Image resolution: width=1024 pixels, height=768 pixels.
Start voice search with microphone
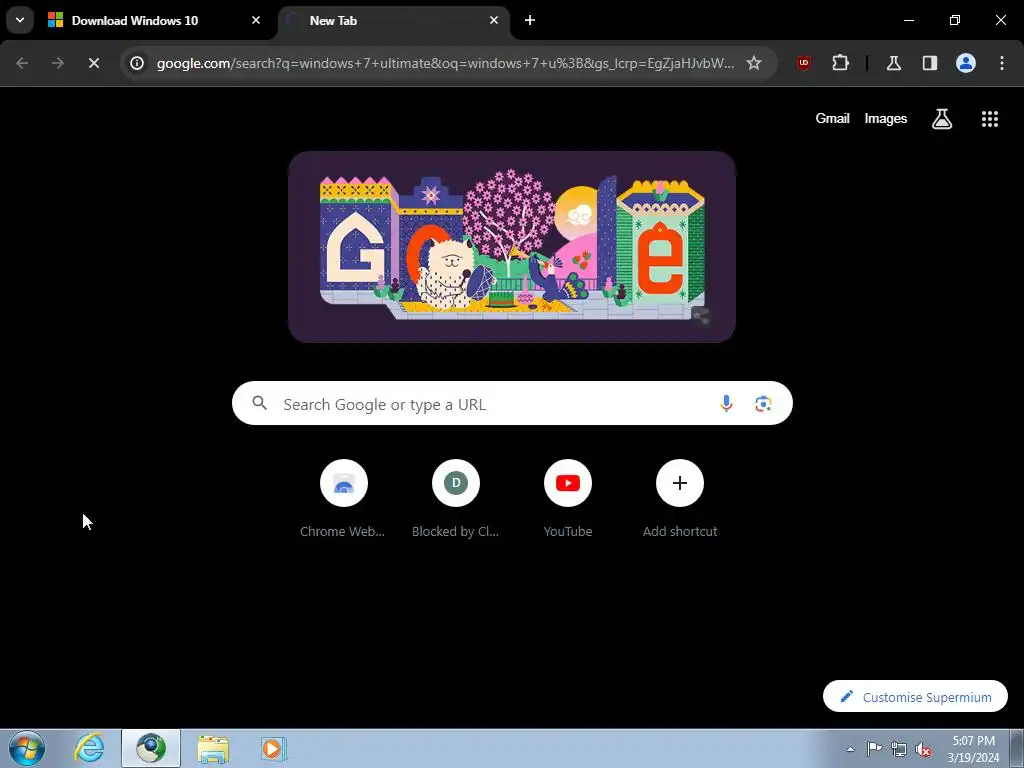726,404
